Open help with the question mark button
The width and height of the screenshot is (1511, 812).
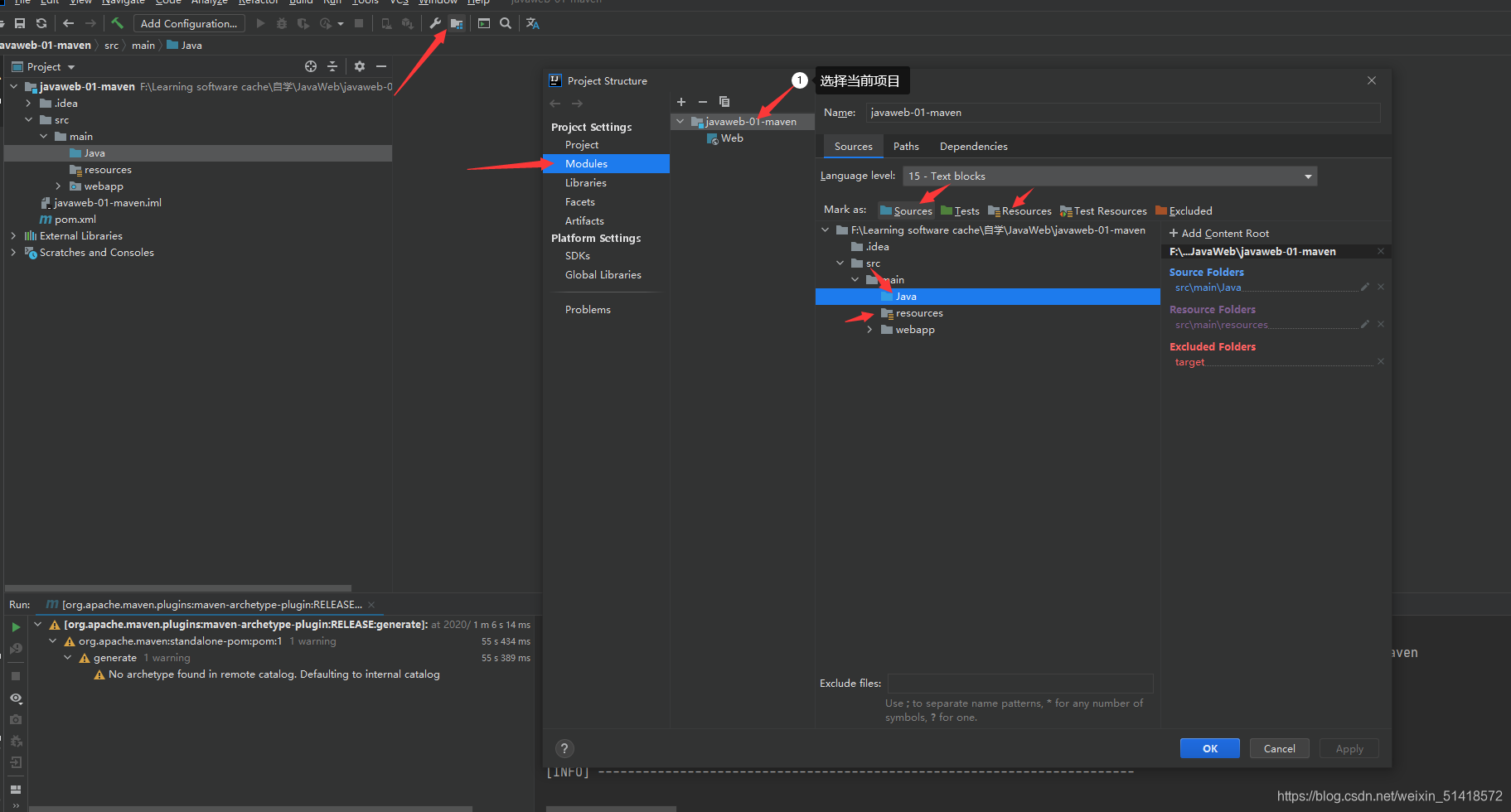pyautogui.click(x=564, y=749)
